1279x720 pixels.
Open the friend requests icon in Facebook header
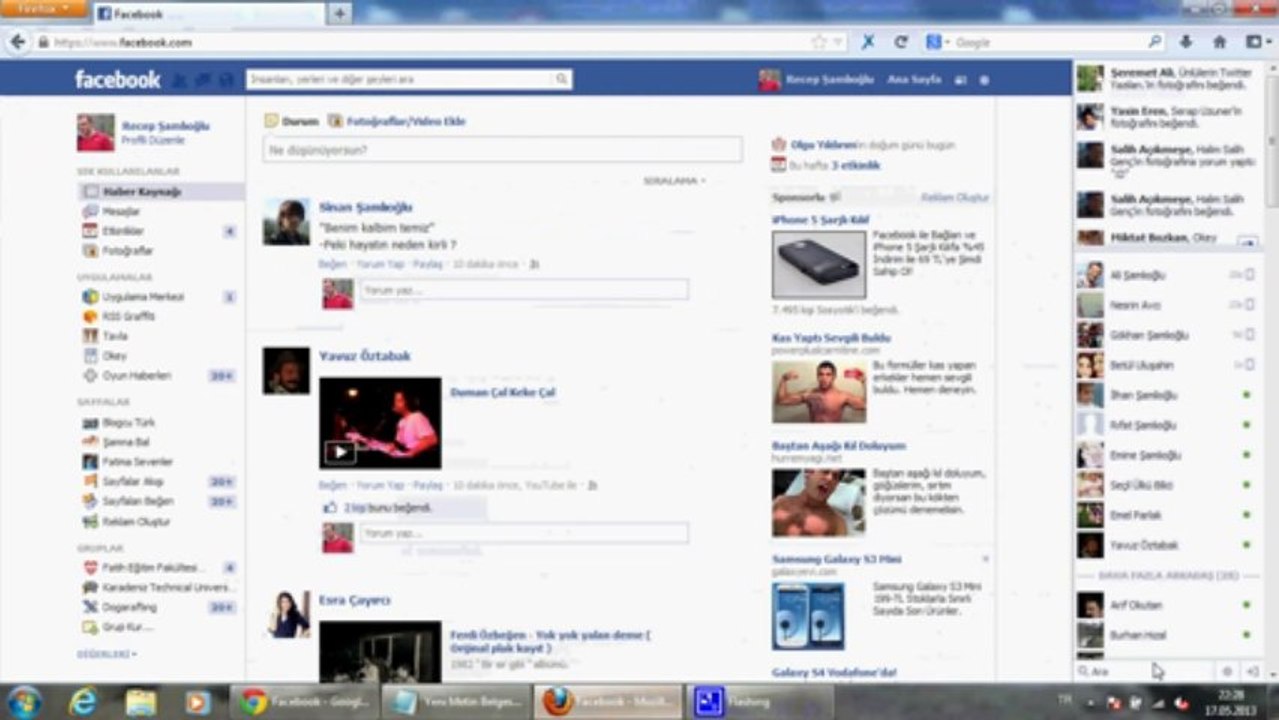tap(180, 80)
